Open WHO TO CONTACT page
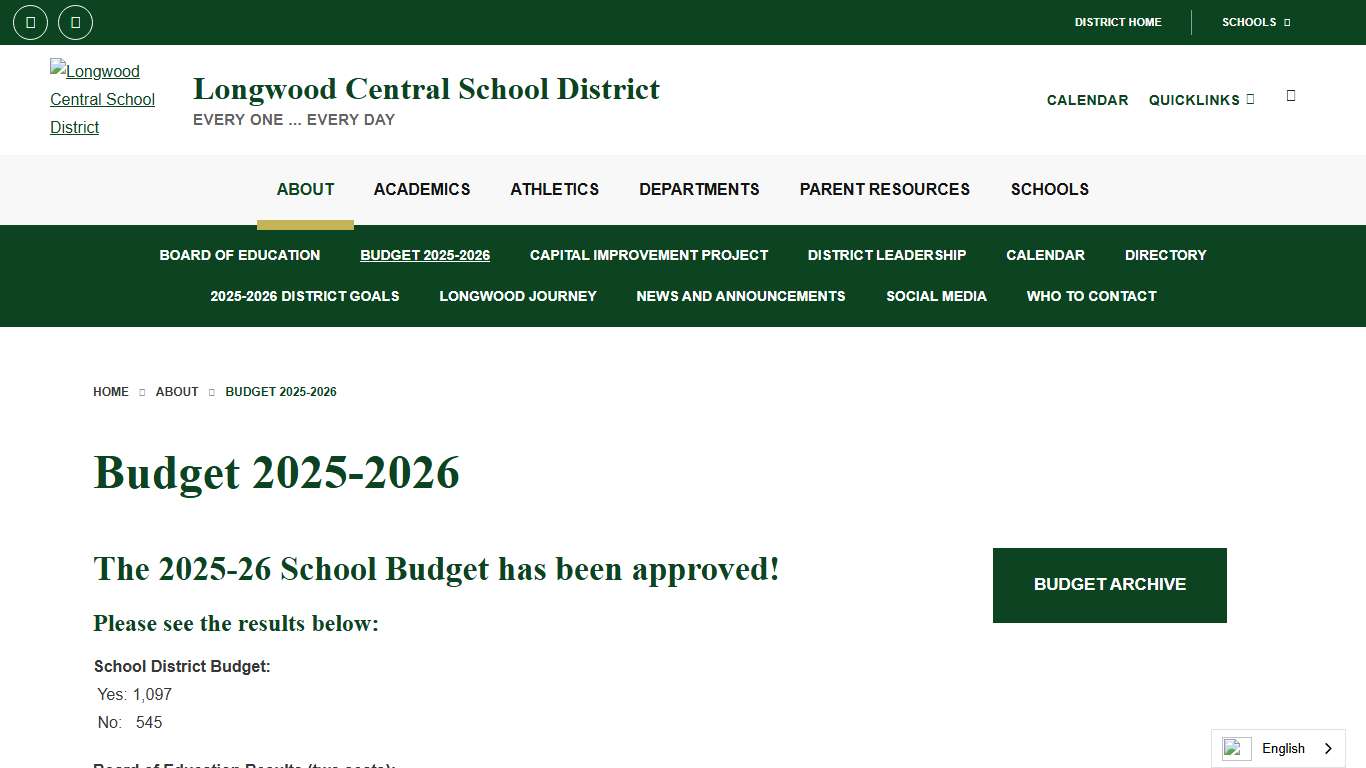This screenshot has height=768, width=1366. 1091,296
